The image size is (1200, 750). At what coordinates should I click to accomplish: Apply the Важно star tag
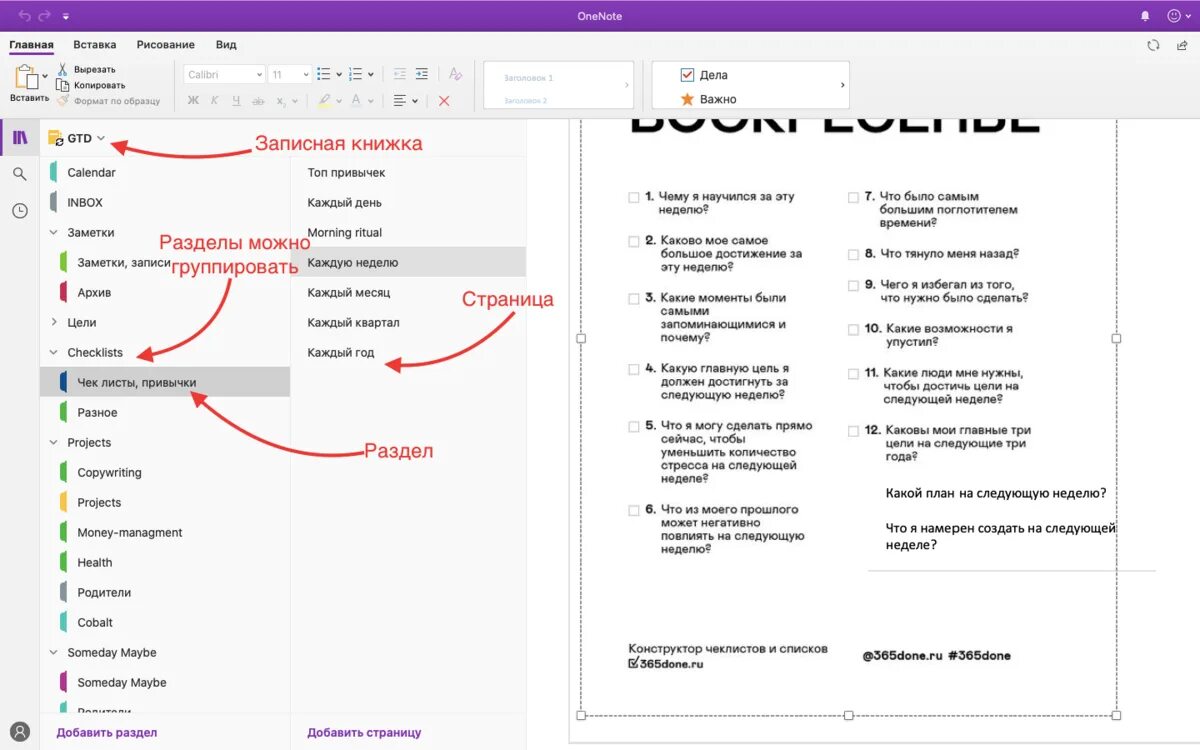[x=708, y=99]
